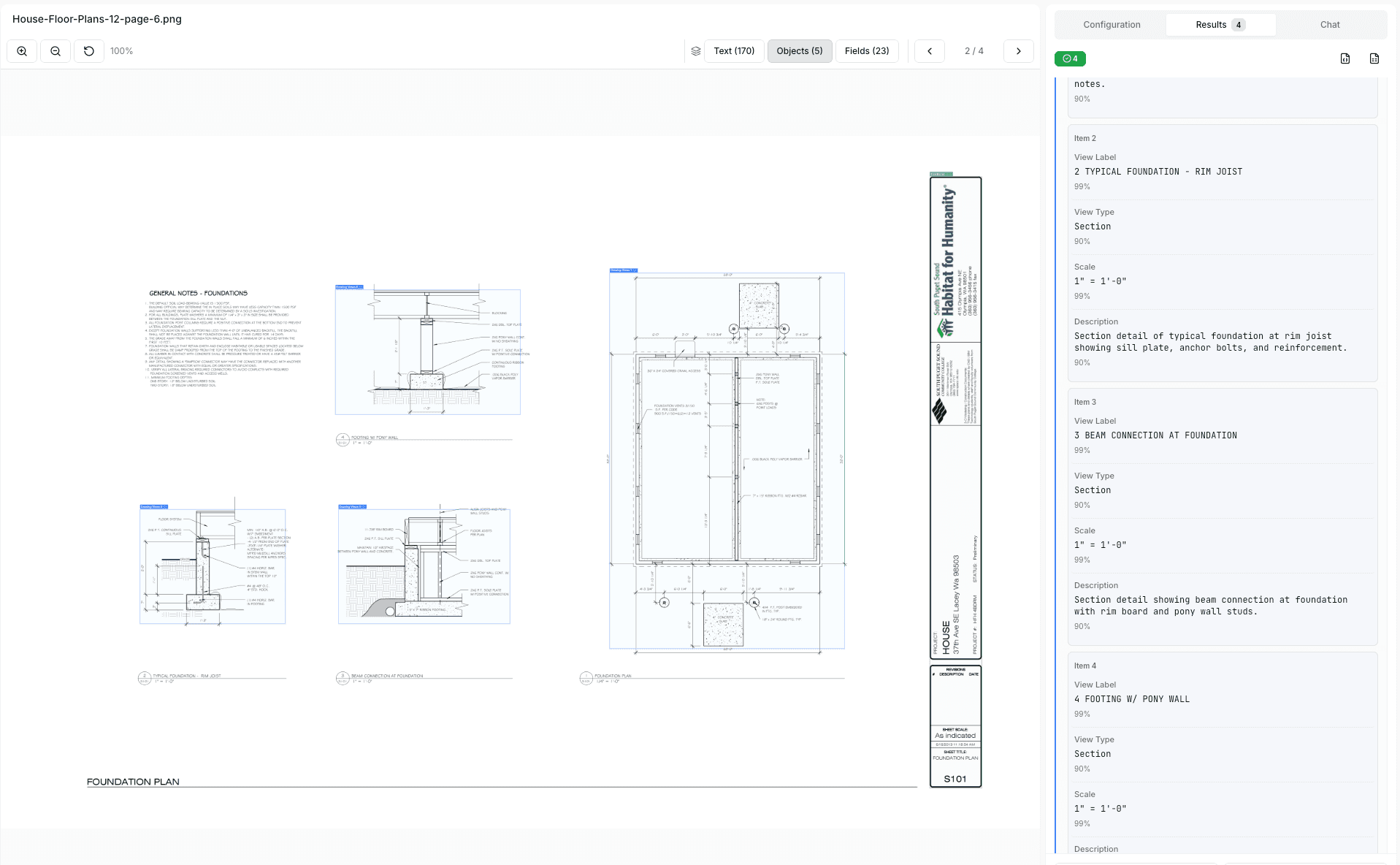Select the Footing w/ Pony Wall detail
This screenshot has width=1400, height=865.
[x=427, y=352]
